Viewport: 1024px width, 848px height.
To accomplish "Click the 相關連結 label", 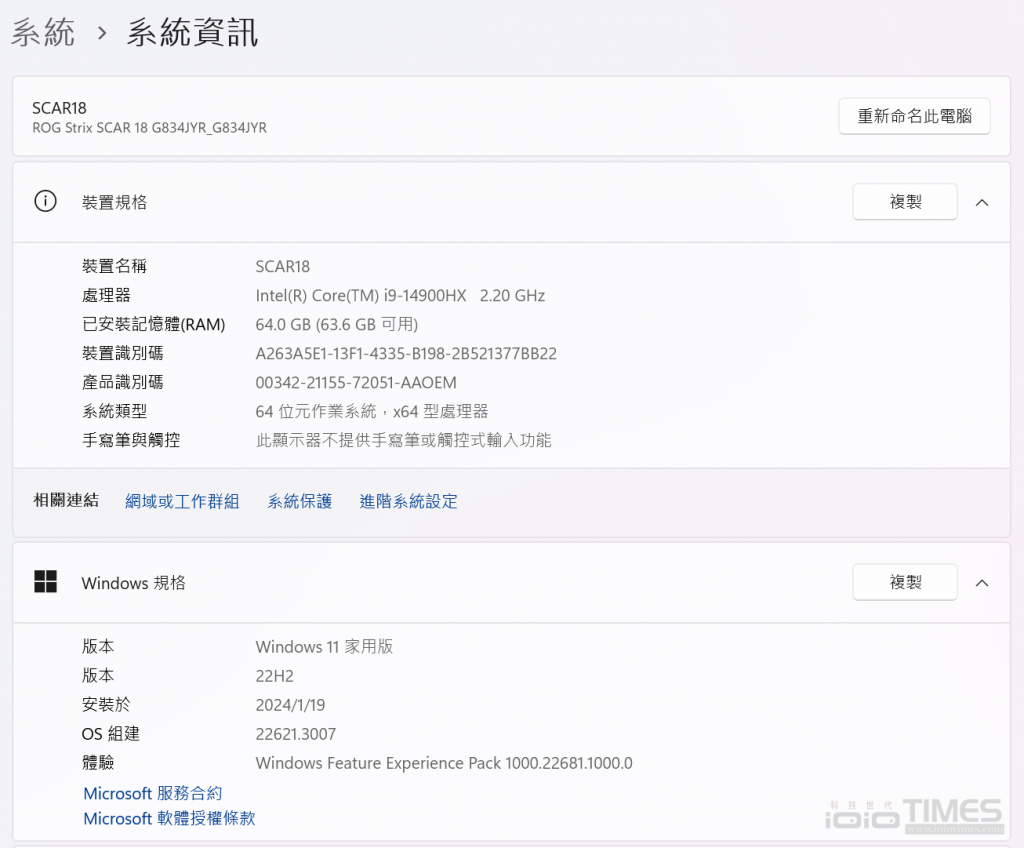I will point(66,500).
